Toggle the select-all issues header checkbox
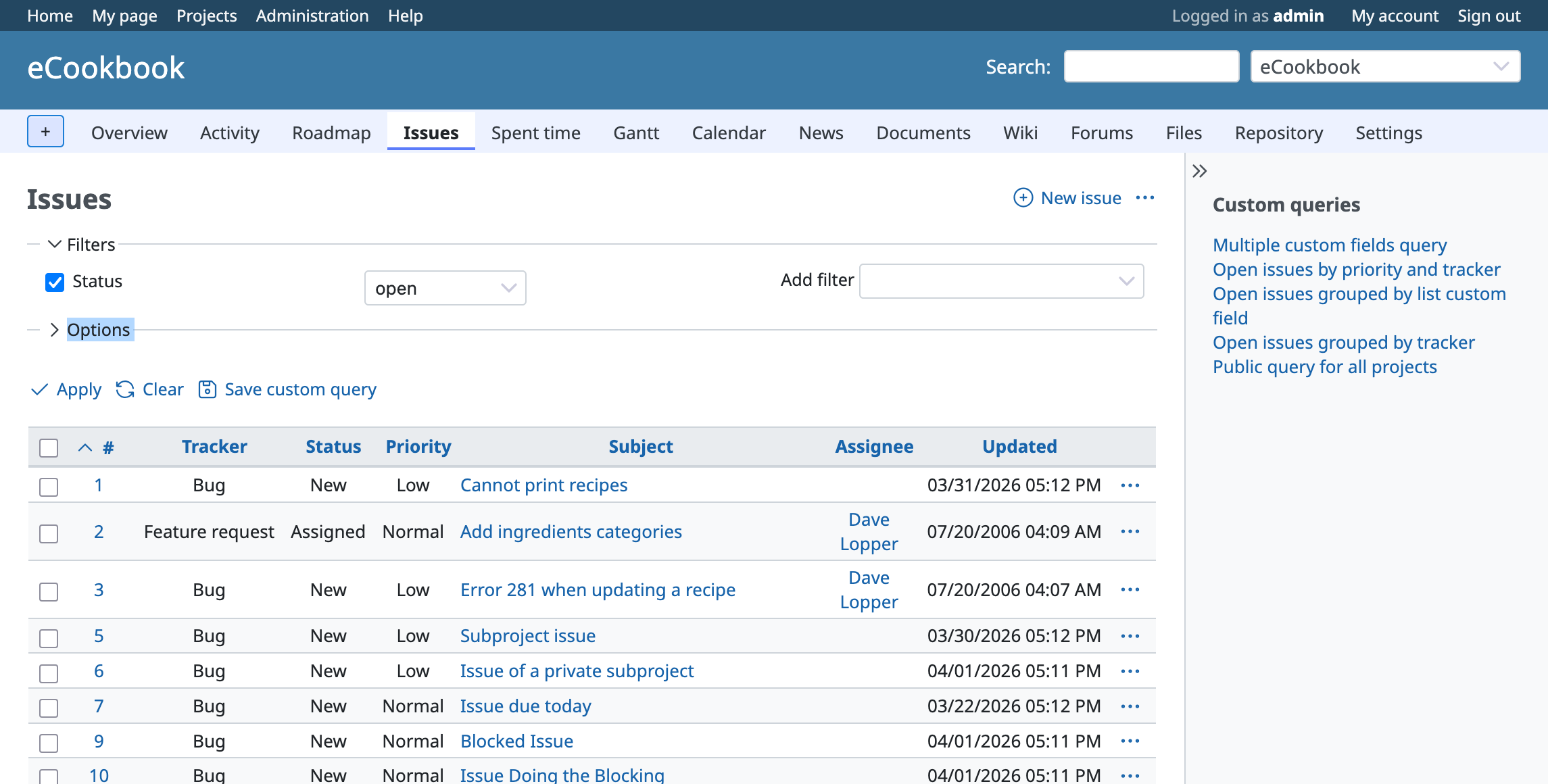This screenshot has height=784, width=1548. (x=49, y=447)
